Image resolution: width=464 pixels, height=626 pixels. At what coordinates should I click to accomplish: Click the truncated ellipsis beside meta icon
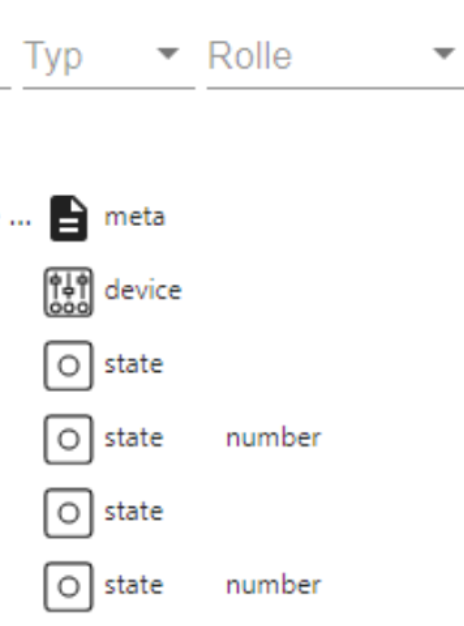(20, 223)
